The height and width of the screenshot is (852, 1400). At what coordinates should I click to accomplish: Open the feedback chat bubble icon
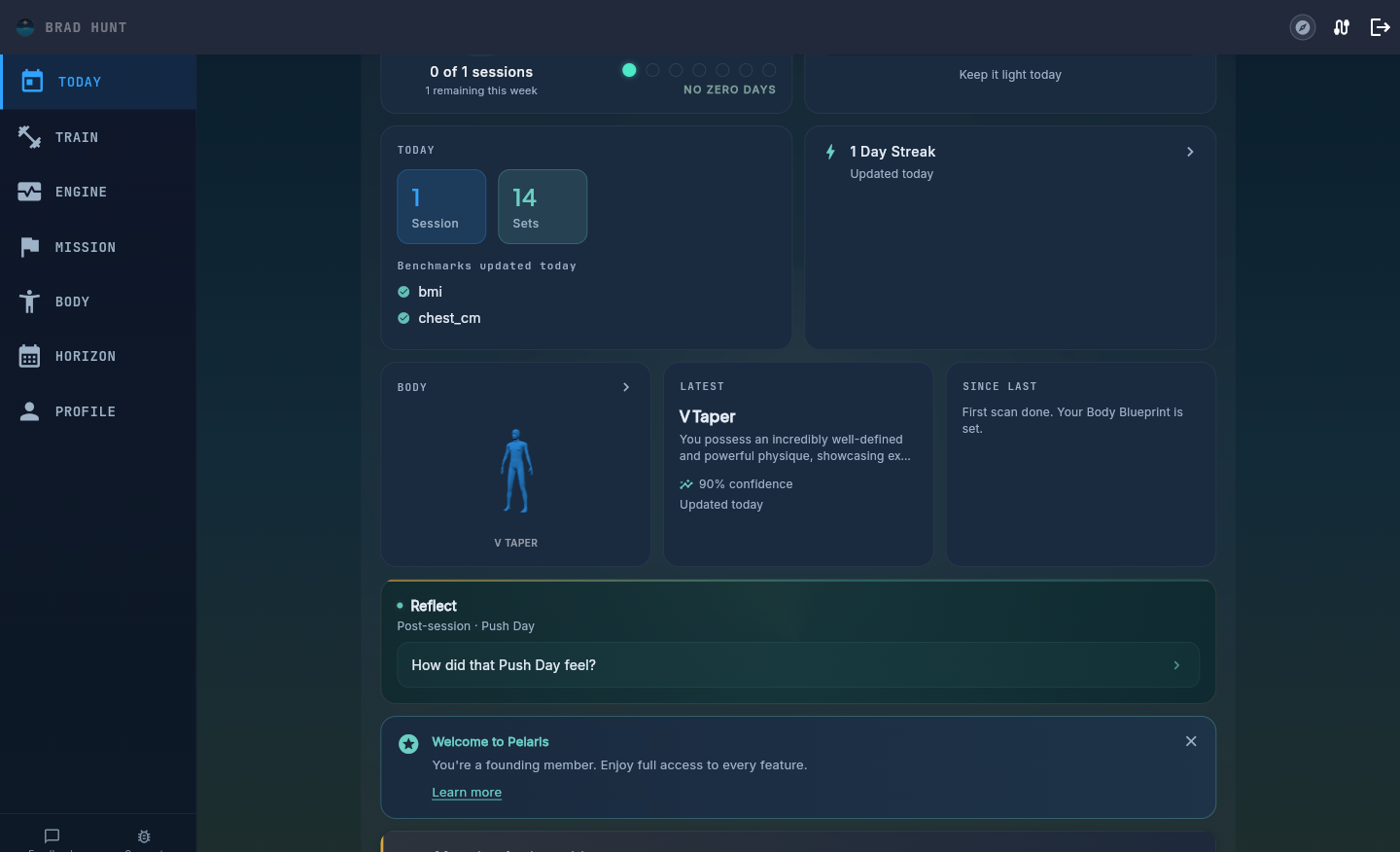(52, 835)
